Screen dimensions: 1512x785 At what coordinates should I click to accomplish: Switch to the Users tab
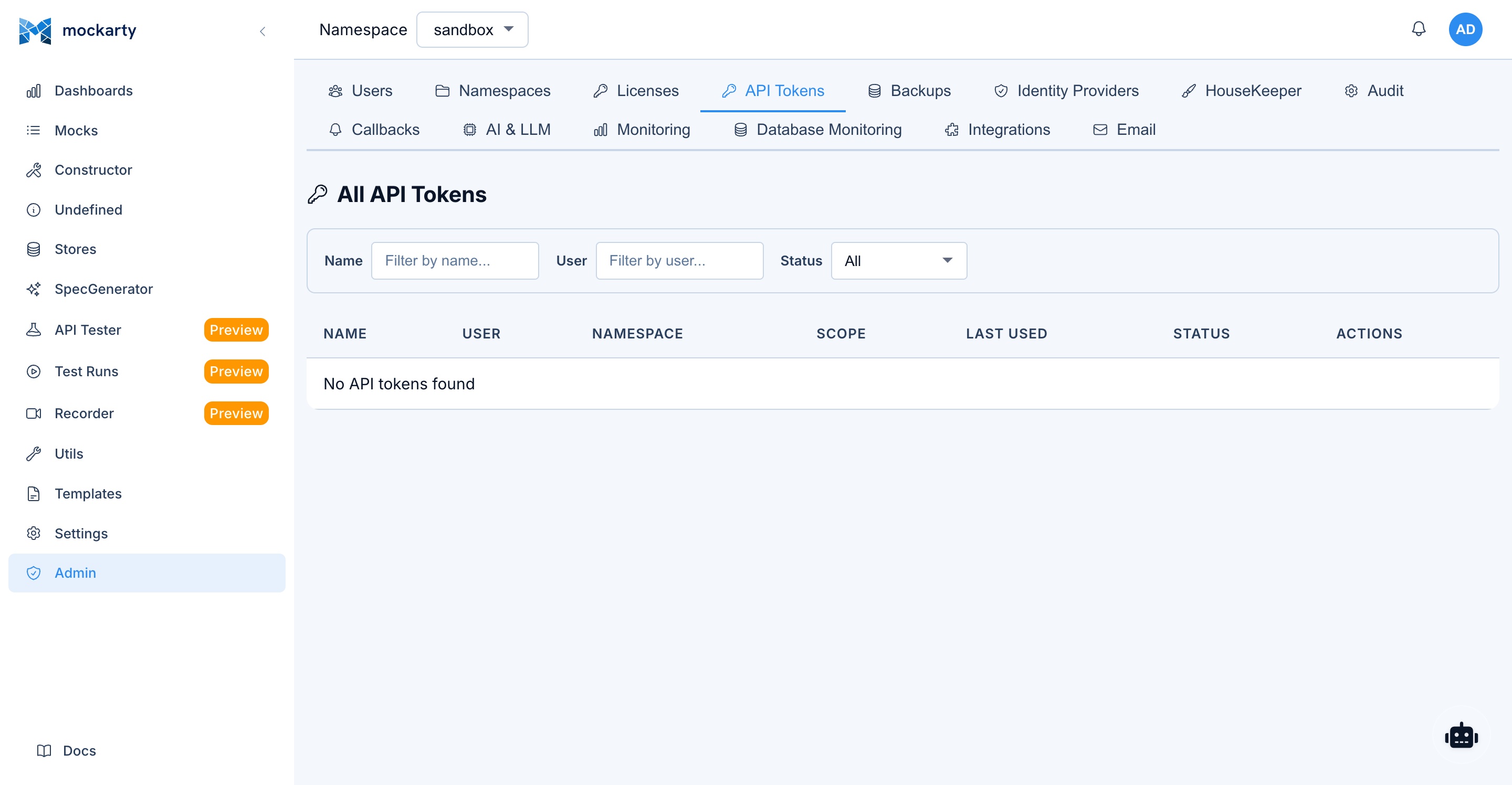(x=360, y=91)
